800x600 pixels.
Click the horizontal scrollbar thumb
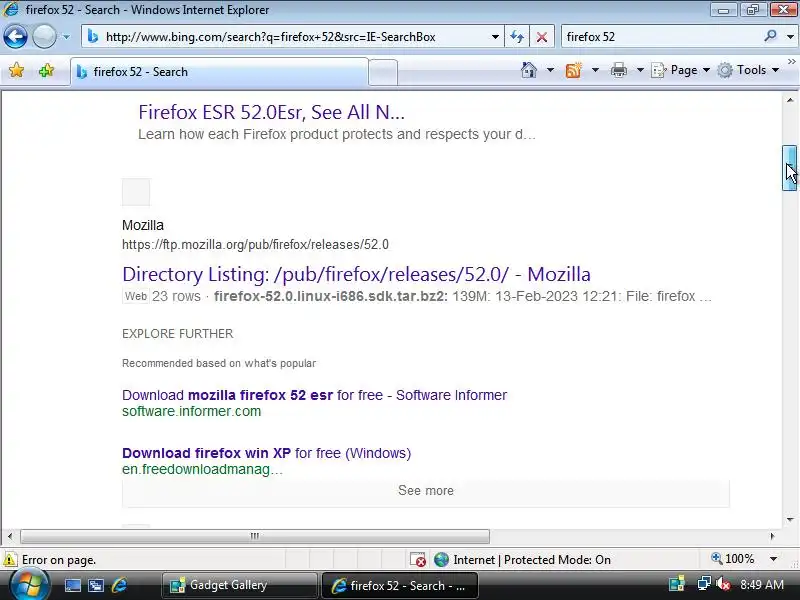click(255, 536)
